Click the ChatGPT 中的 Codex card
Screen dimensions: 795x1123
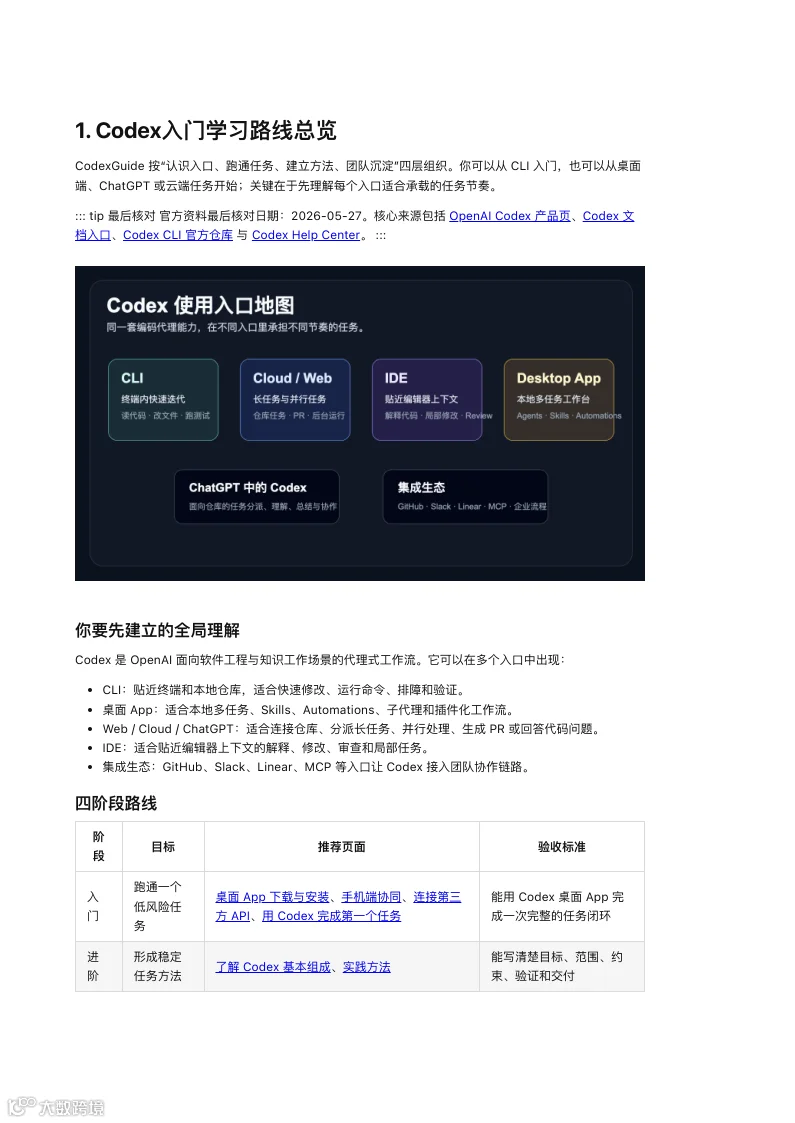(x=256, y=496)
